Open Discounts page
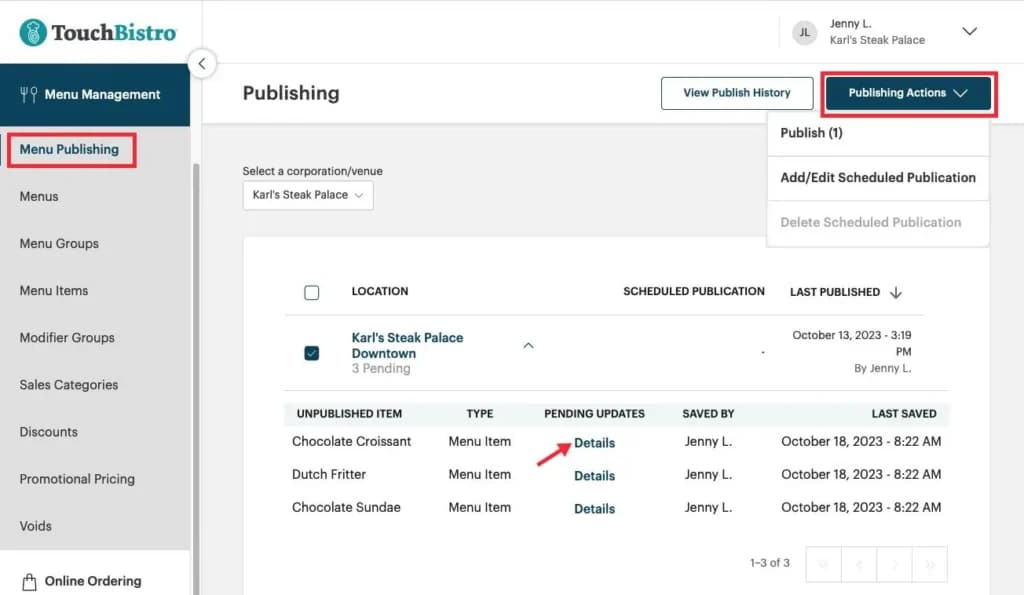The height and width of the screenshot is (595, 1024). (x=48, y=432)
